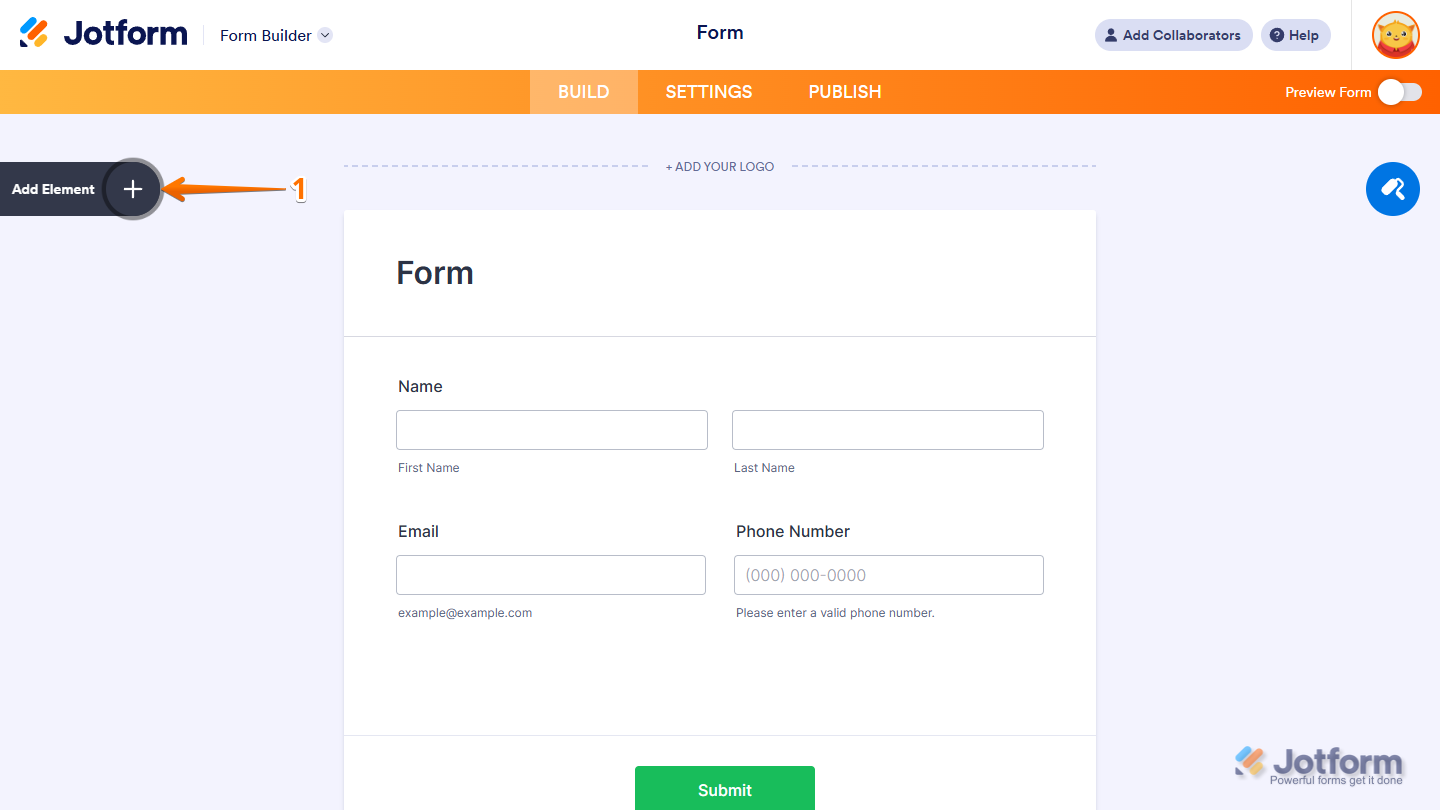Click the Phone Number input field
1440x810 pixels.
pos(888,574)
